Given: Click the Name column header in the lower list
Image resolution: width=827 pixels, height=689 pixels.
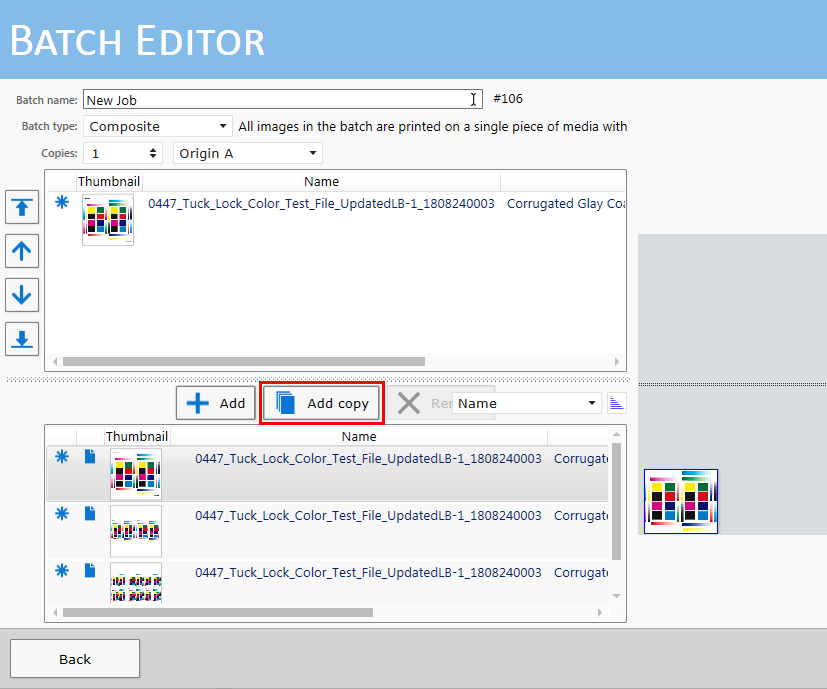Looking at the screenshot, I should point(358,436).
